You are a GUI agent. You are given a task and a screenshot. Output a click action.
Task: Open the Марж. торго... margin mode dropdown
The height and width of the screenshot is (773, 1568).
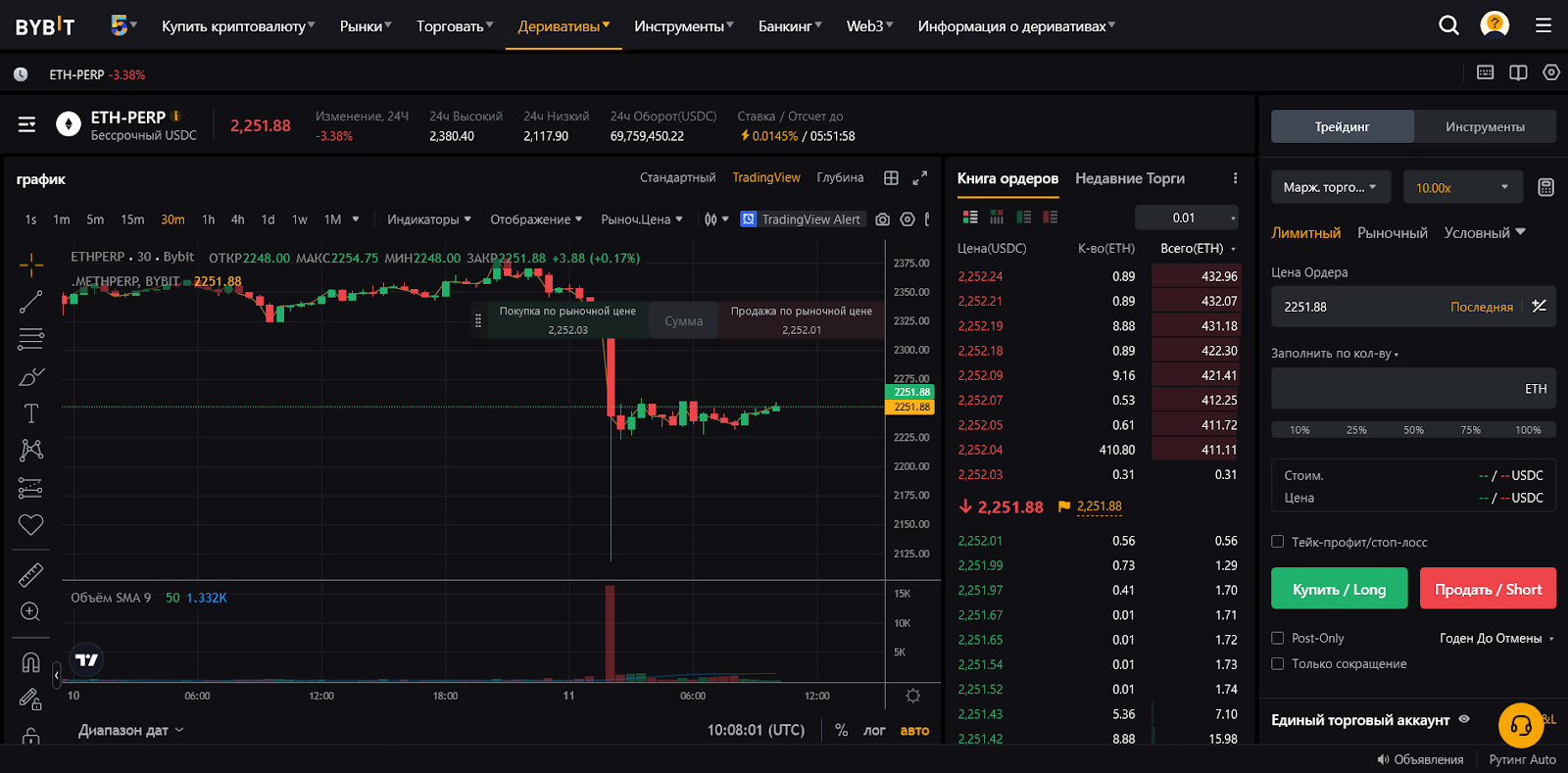[1331, 187]
